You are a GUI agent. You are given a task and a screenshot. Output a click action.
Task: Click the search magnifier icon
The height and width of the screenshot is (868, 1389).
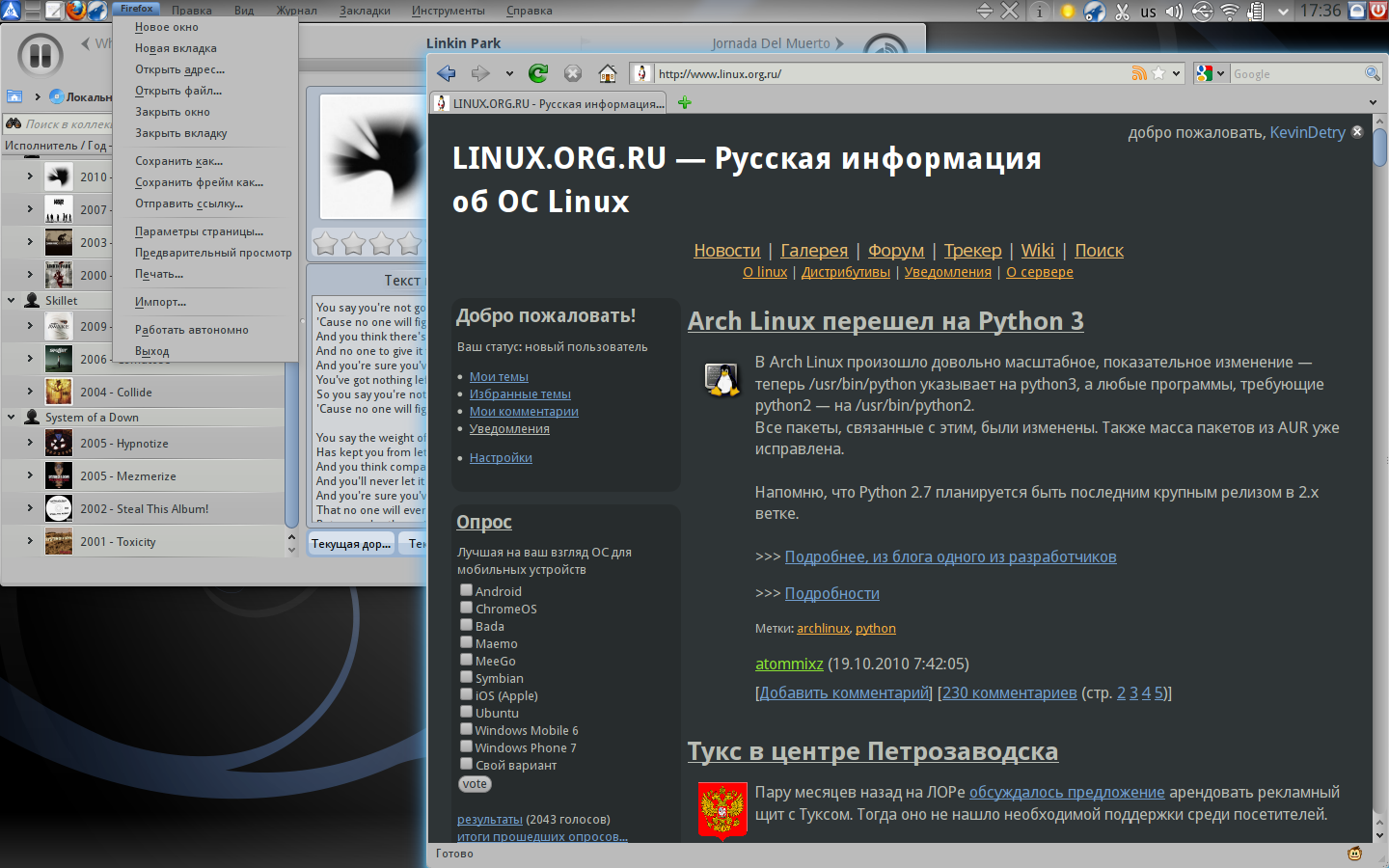(1373, 73)
